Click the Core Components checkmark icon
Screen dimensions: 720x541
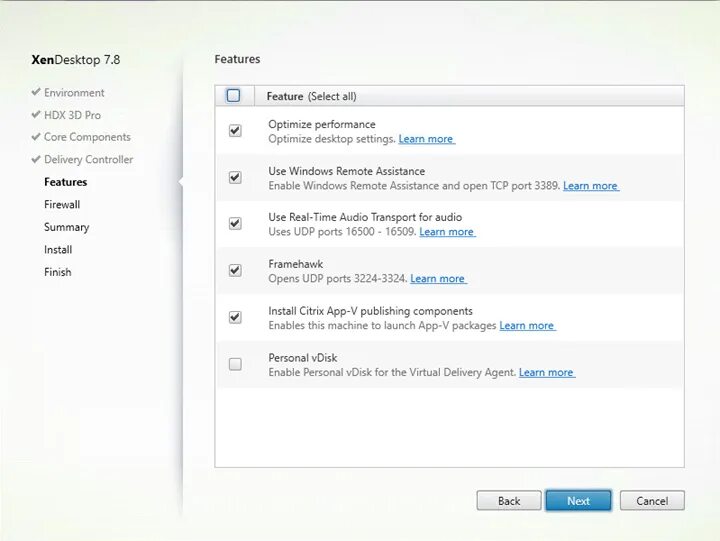(x=36, y=136)
